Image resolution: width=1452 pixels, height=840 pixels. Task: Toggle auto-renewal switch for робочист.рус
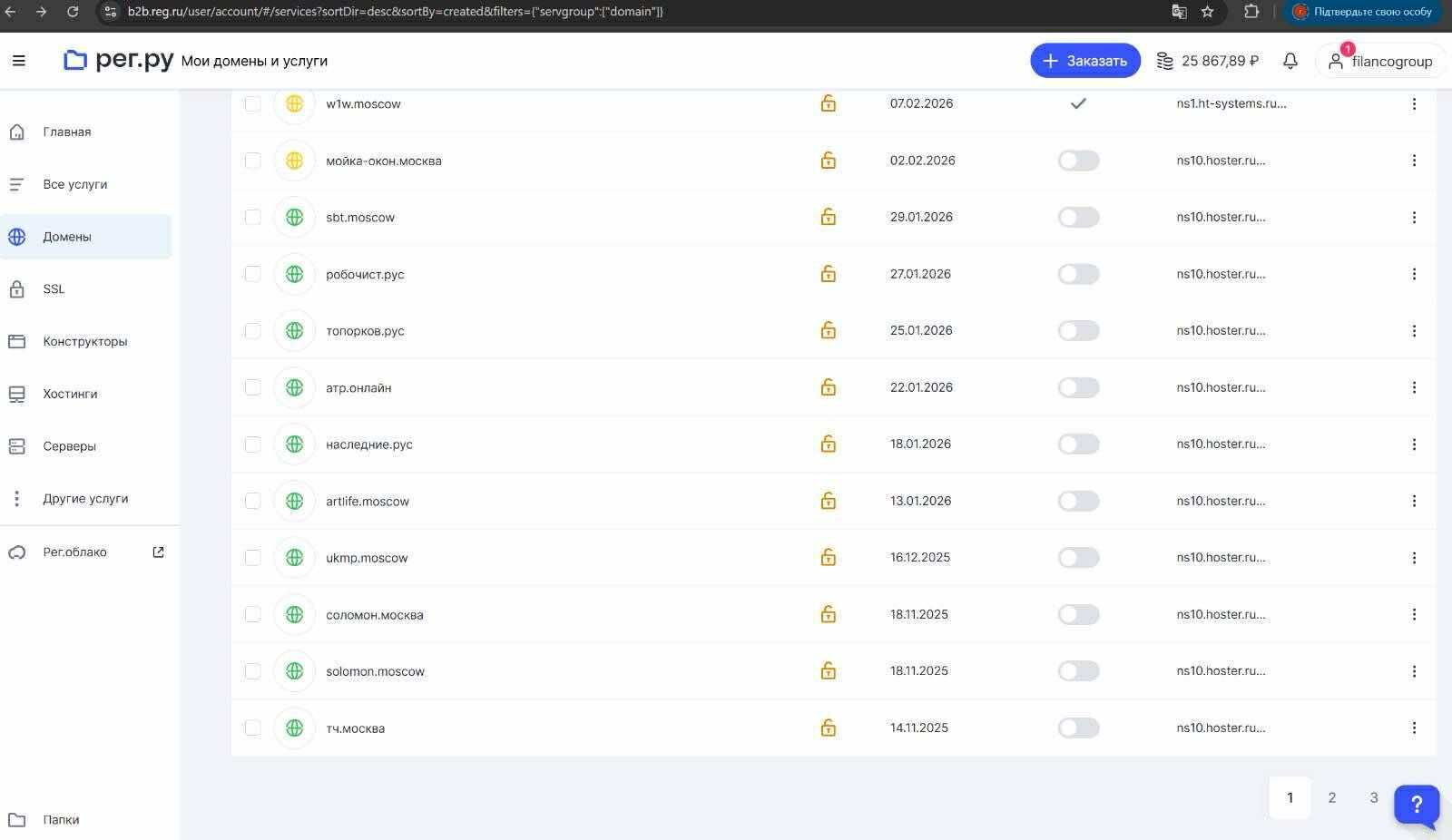pyautogui.click(x=1078, y=274)
